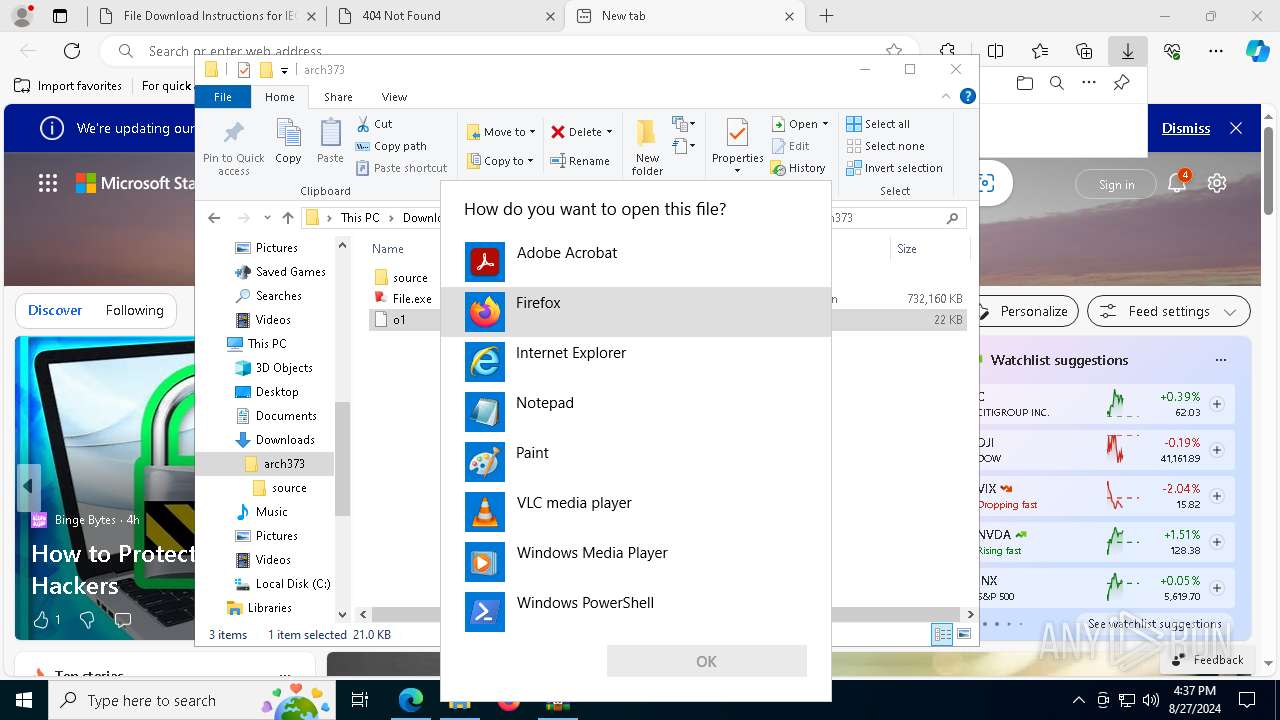This screenshot has width=1280, height=720.
Task: Select Firefox in the open-with list
Action: point(636,312)
